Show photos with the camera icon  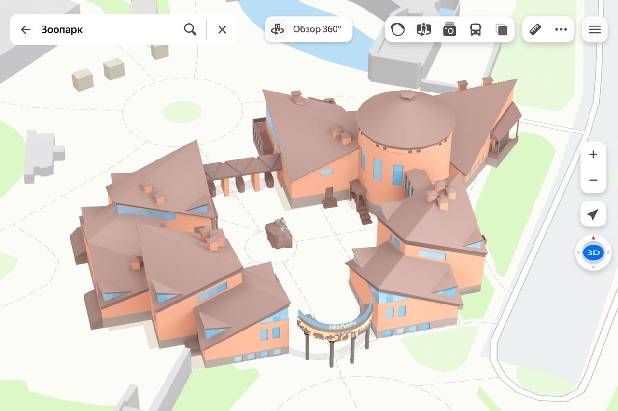tap(450, 30)
